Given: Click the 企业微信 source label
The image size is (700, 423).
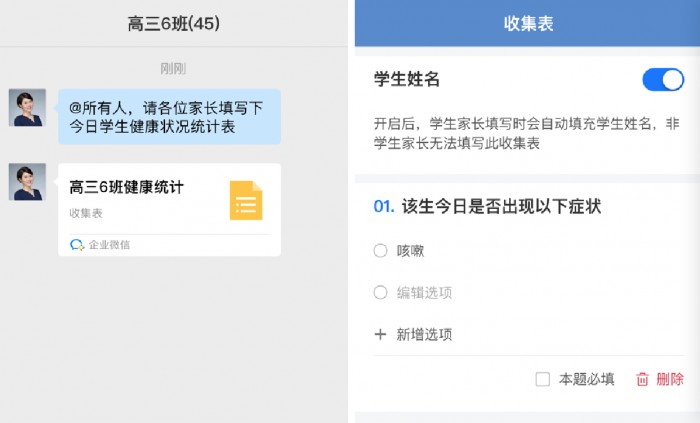Looking at the screenshot, I should click(109, 245).
